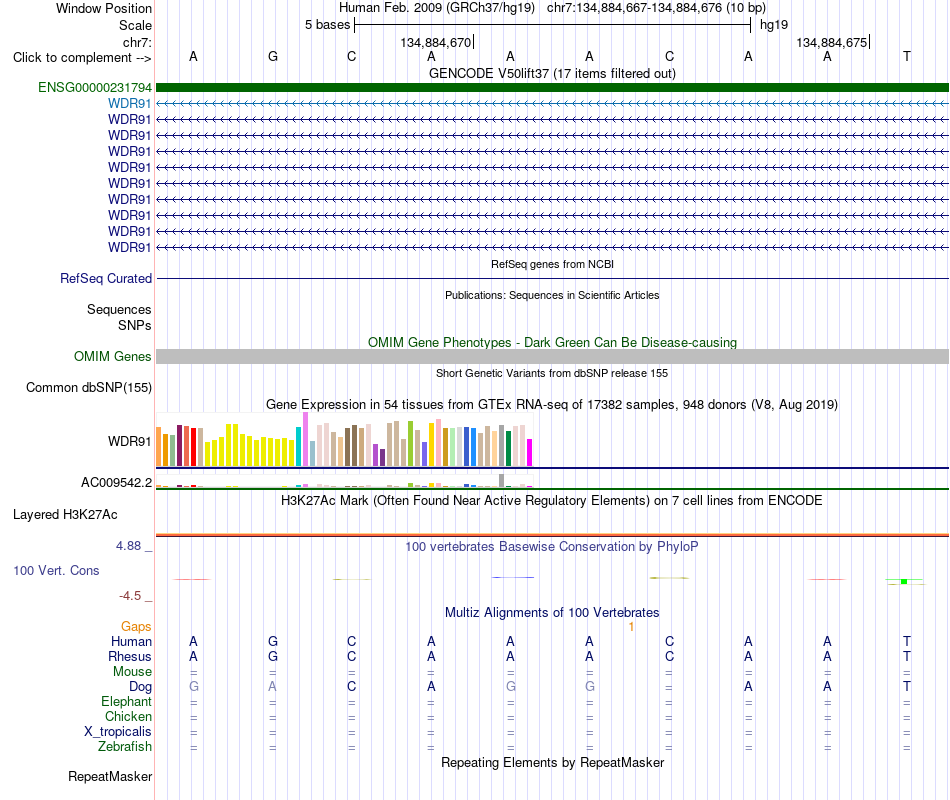950x800 pixels.
Task: Click the AC009542.2 expression label
Action: click(116, 482)
